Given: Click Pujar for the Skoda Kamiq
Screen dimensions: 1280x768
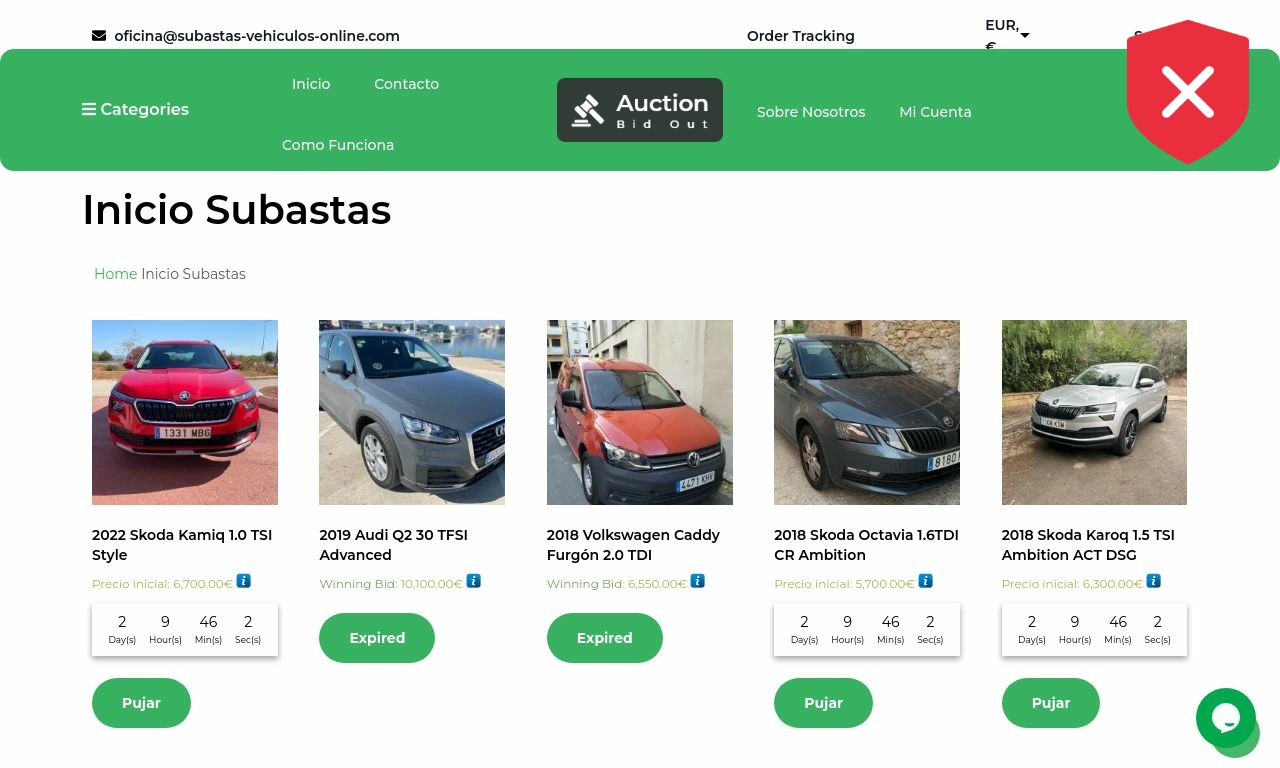Looking at the screenshot, I should [141, 703].
